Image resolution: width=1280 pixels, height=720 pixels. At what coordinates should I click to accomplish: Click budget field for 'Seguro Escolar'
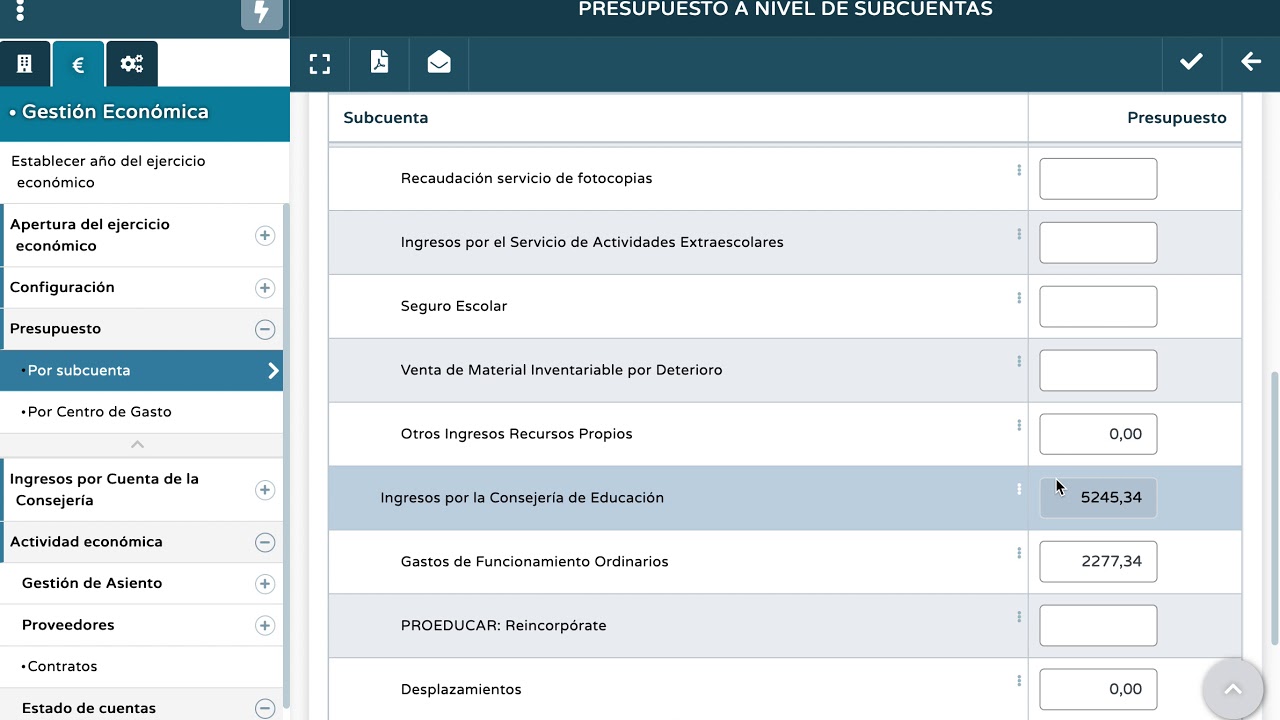click(x=1098, y=307)
